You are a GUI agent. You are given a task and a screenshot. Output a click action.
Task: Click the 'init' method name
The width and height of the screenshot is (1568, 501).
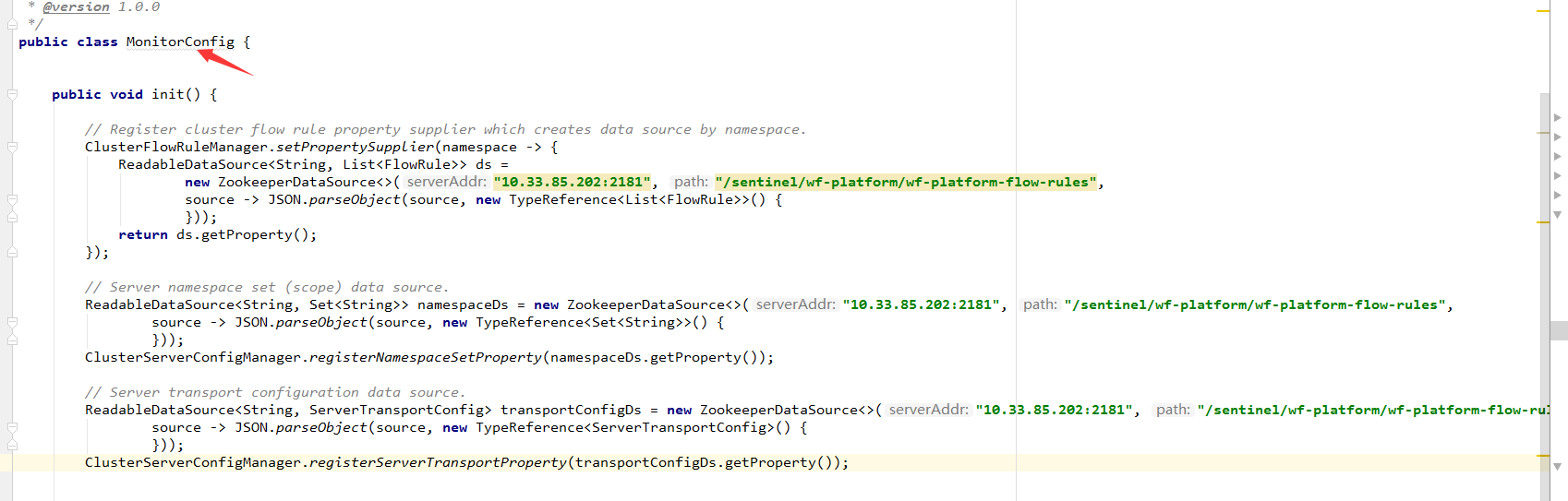168,94
